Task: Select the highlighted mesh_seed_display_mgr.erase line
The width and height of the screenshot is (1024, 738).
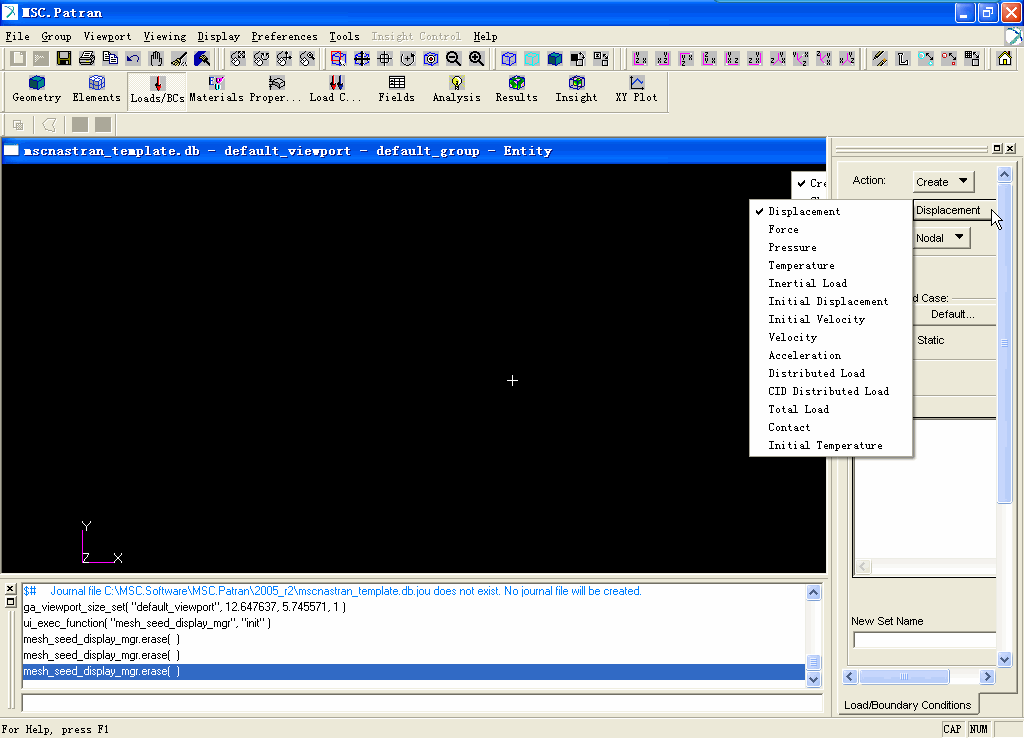Action: pos(413,671)
